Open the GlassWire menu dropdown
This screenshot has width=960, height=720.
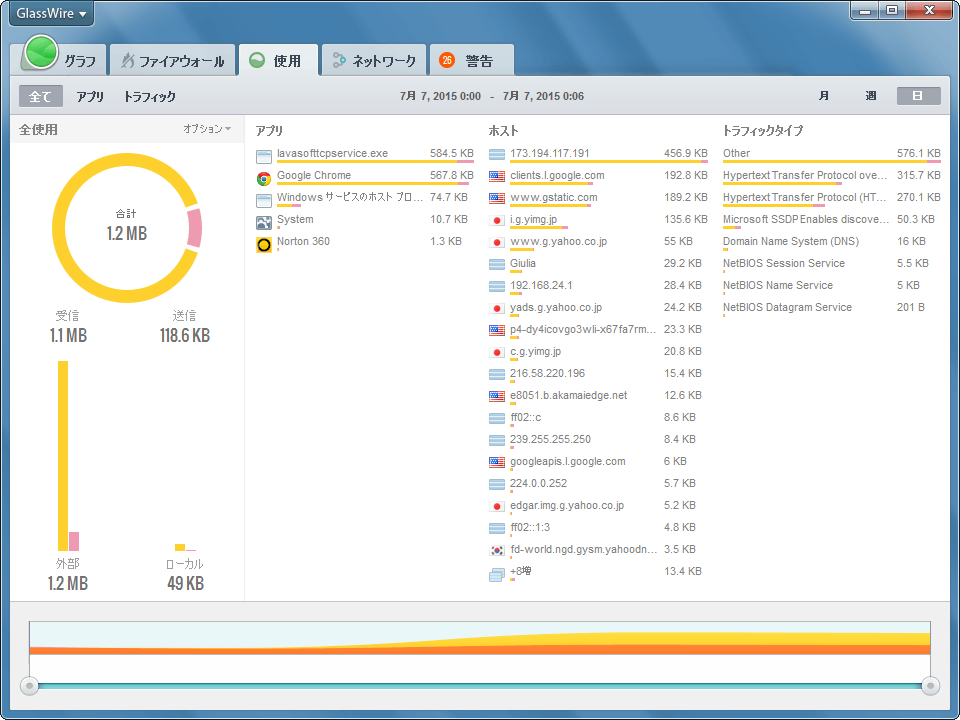51,13
